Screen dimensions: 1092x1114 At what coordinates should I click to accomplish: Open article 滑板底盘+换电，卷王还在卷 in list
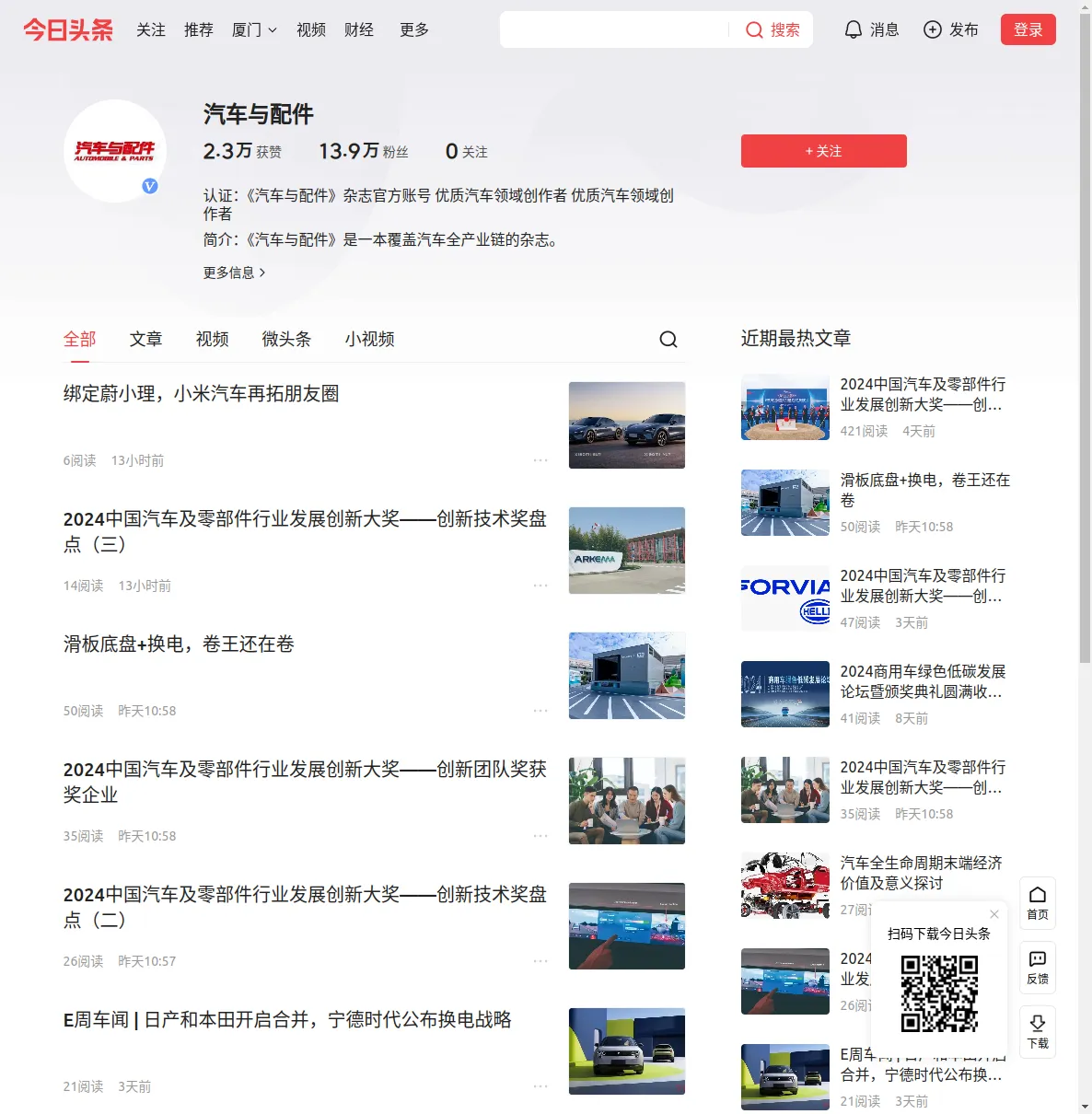coord(179,644)
